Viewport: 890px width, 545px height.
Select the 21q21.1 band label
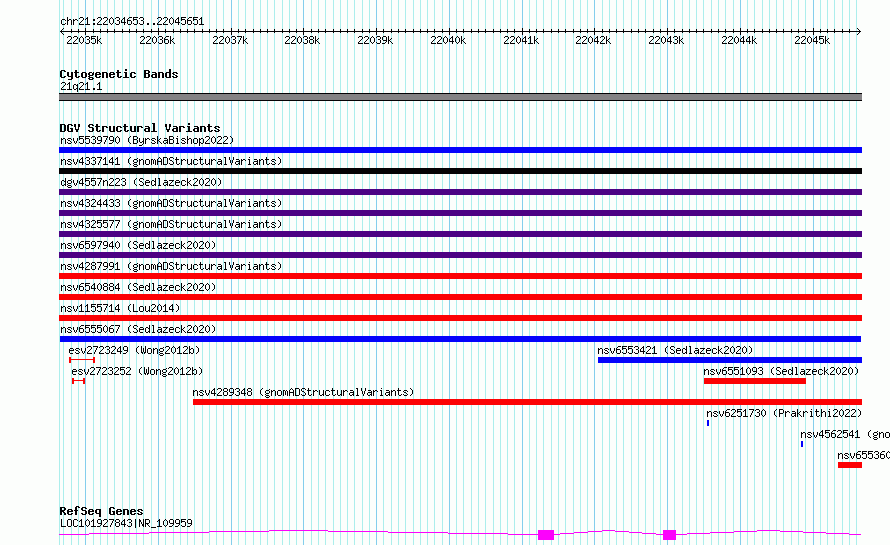coord(81,86)
